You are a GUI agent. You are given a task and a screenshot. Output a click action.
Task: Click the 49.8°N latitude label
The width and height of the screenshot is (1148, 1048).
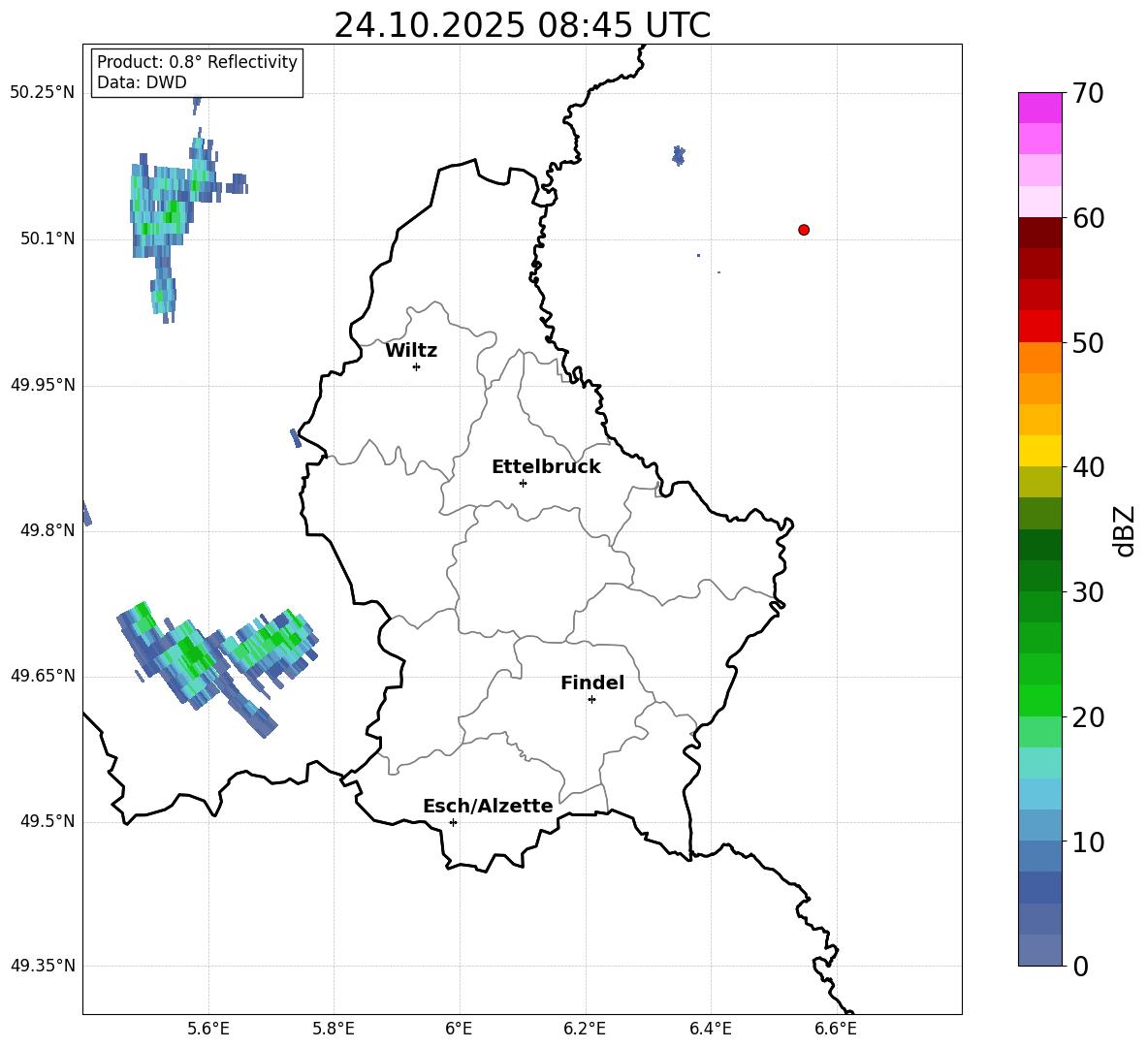pos(48,530)
